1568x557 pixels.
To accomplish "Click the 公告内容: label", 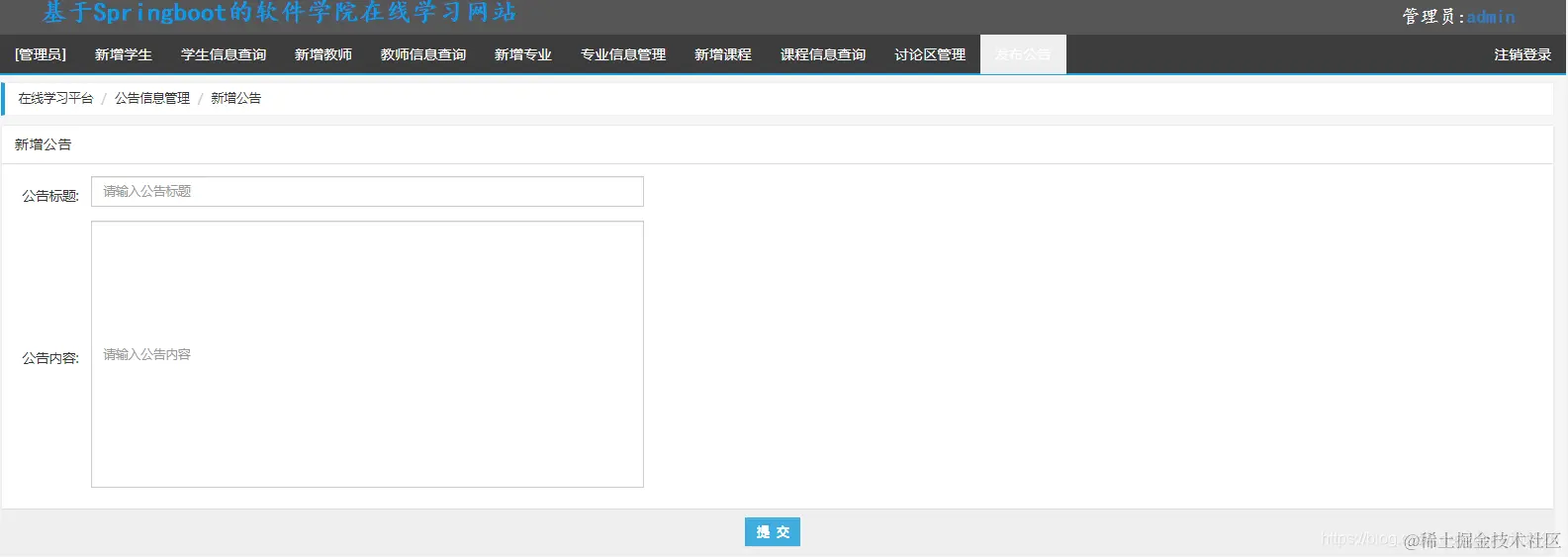I will pos(50,358).
